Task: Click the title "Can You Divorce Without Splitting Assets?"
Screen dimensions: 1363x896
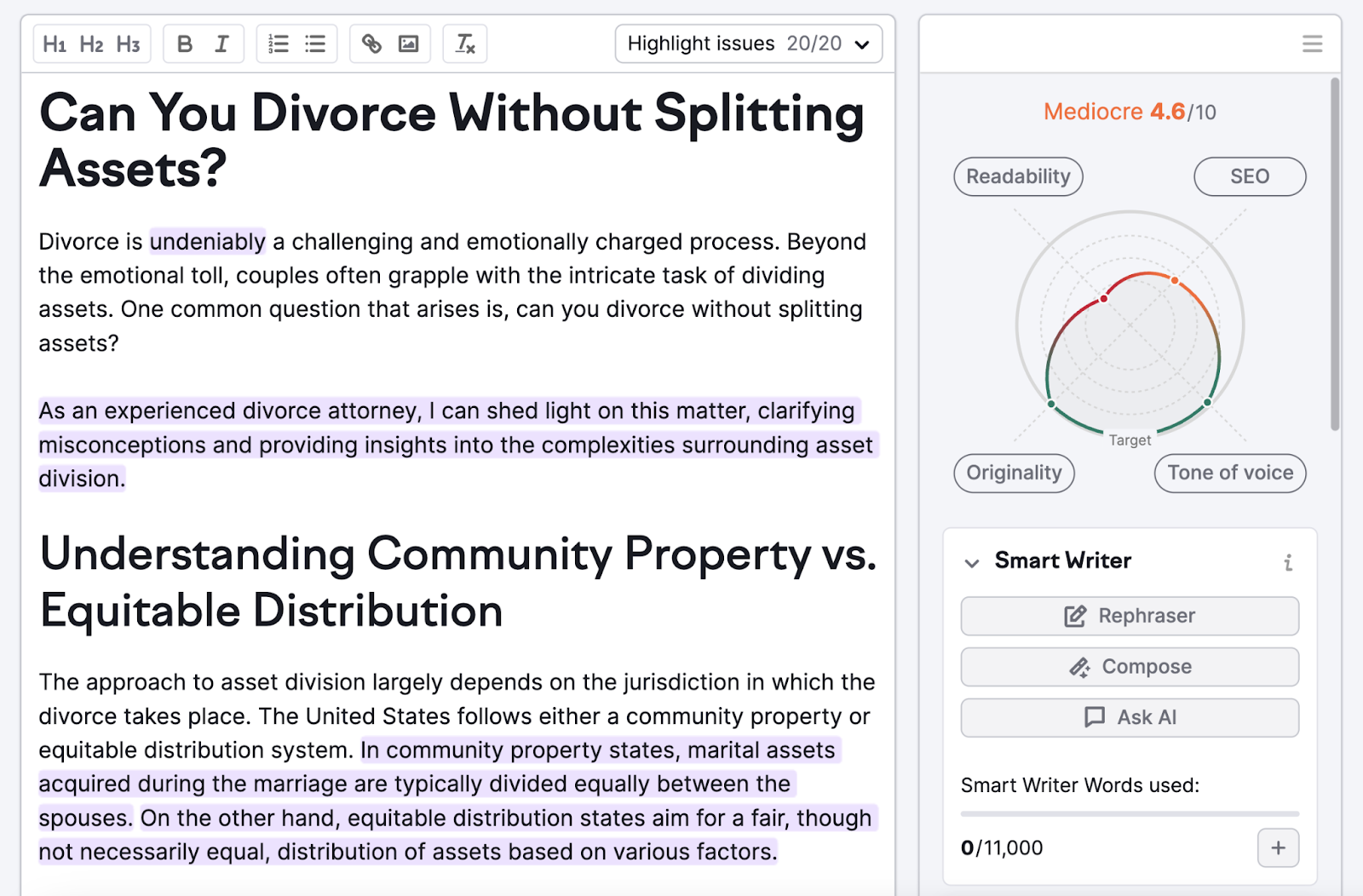Action: [452, 141]
